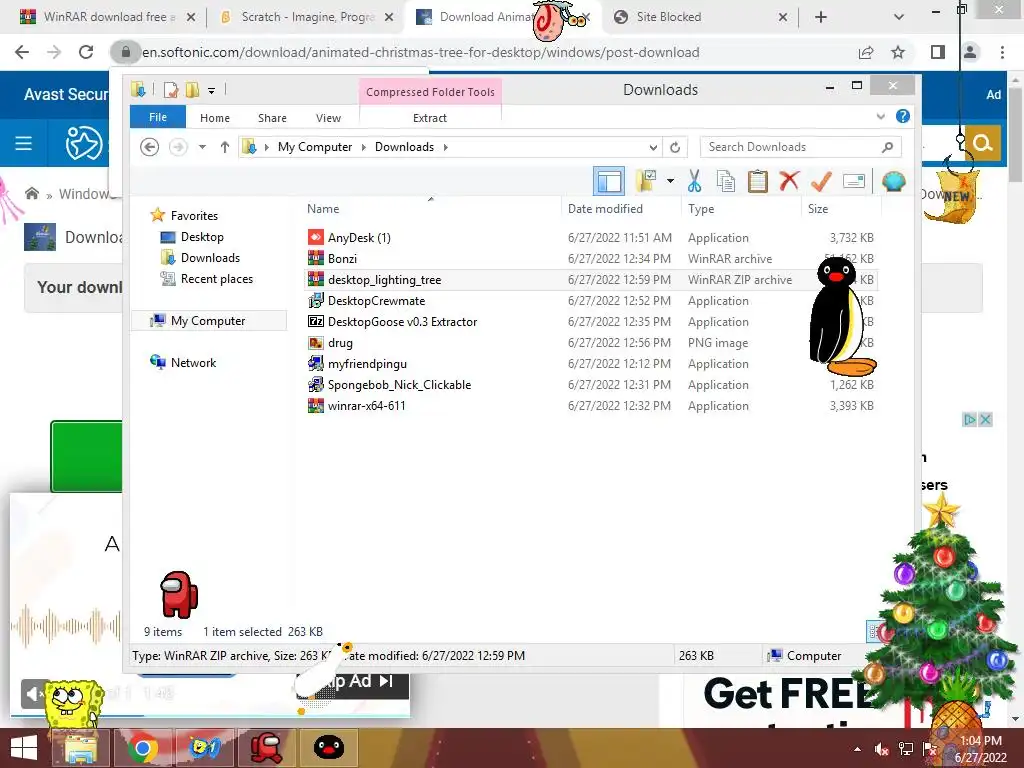Click the blue shell globe toolbar icon
This screenshot has width=1024, height=768.
pos(893,181)
